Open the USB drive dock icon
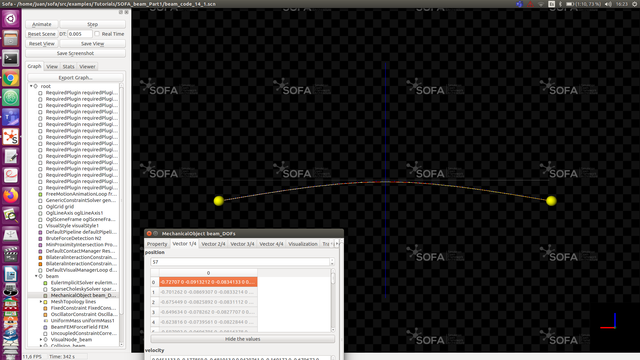The image size is (640, 360). coord(11,235)
